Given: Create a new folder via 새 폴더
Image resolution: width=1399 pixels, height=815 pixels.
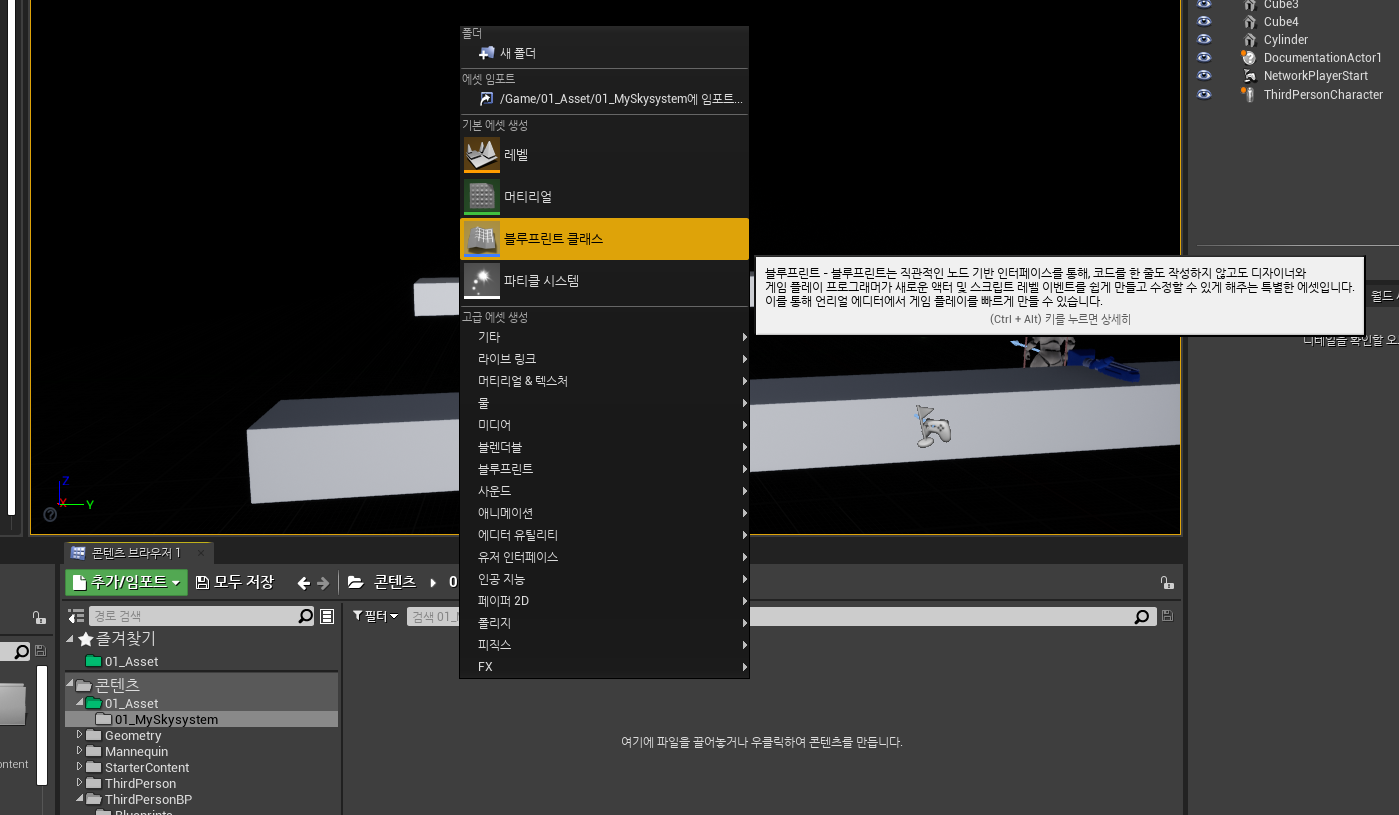Looking at the screenshot, I should [604, 53].
